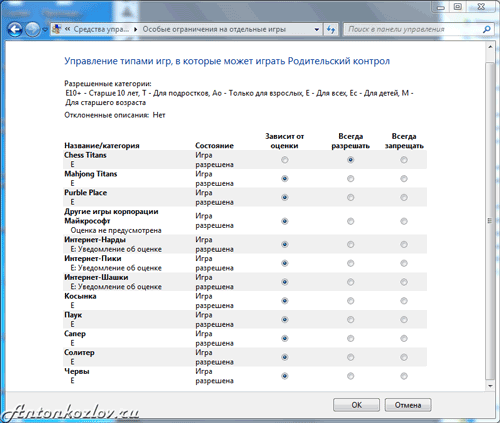
Task: Click the search magnifier icon
Action: point(487,29)
